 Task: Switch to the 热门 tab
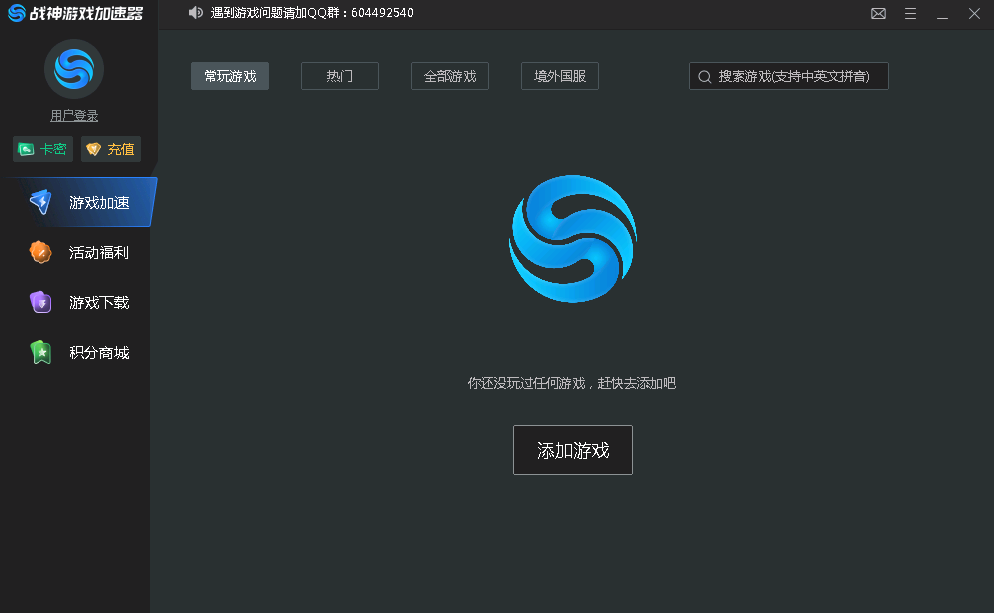[x=340, y=76]
